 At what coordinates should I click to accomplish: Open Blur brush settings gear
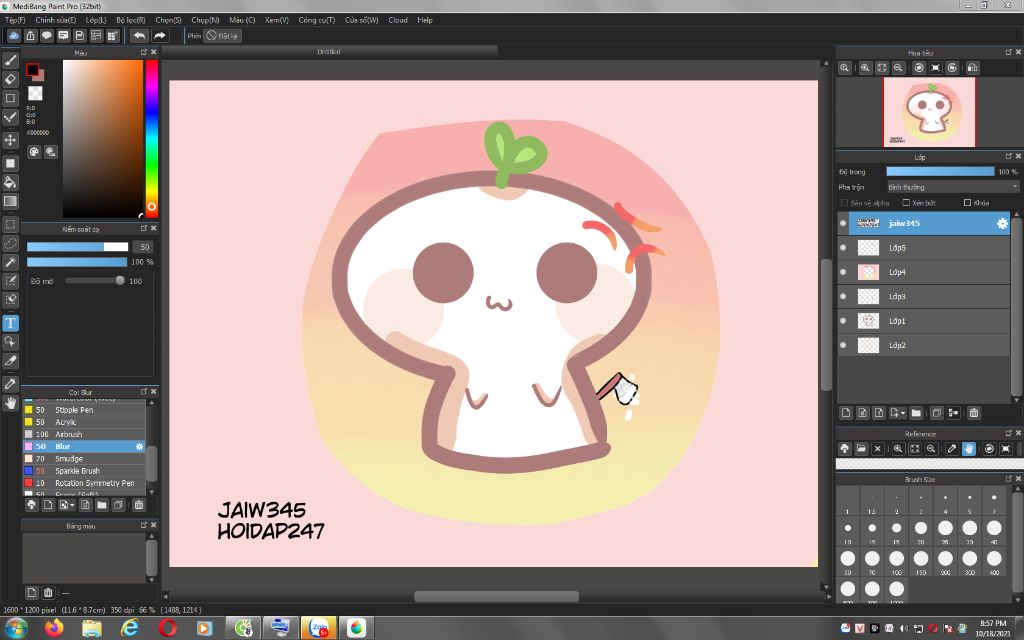tap(139, 447)
